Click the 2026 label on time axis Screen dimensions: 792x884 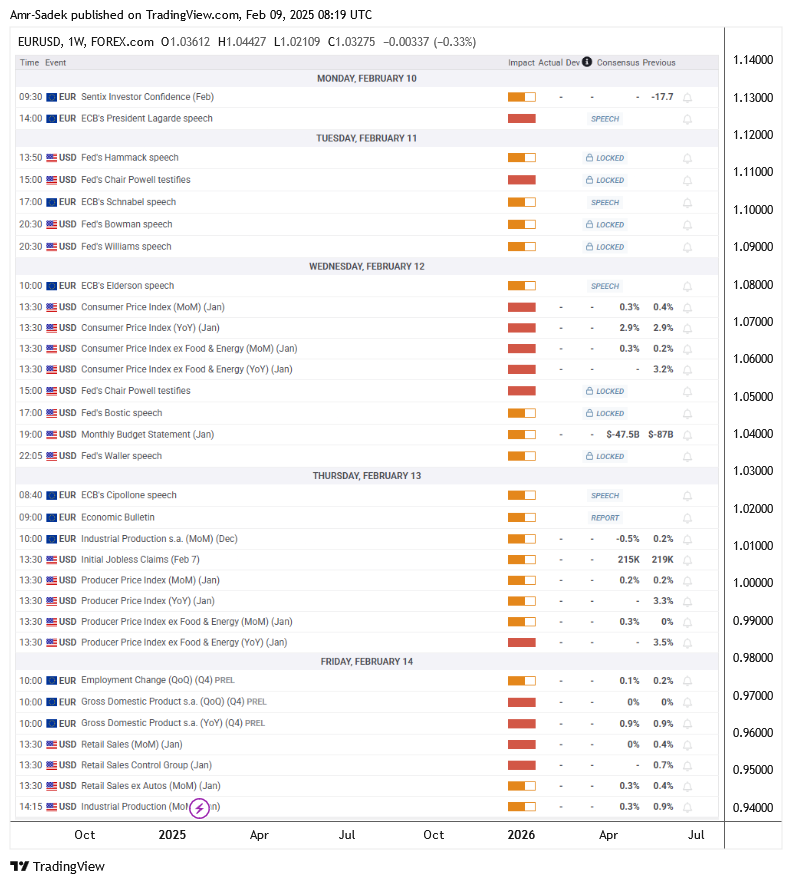click(x=521, y=835)
